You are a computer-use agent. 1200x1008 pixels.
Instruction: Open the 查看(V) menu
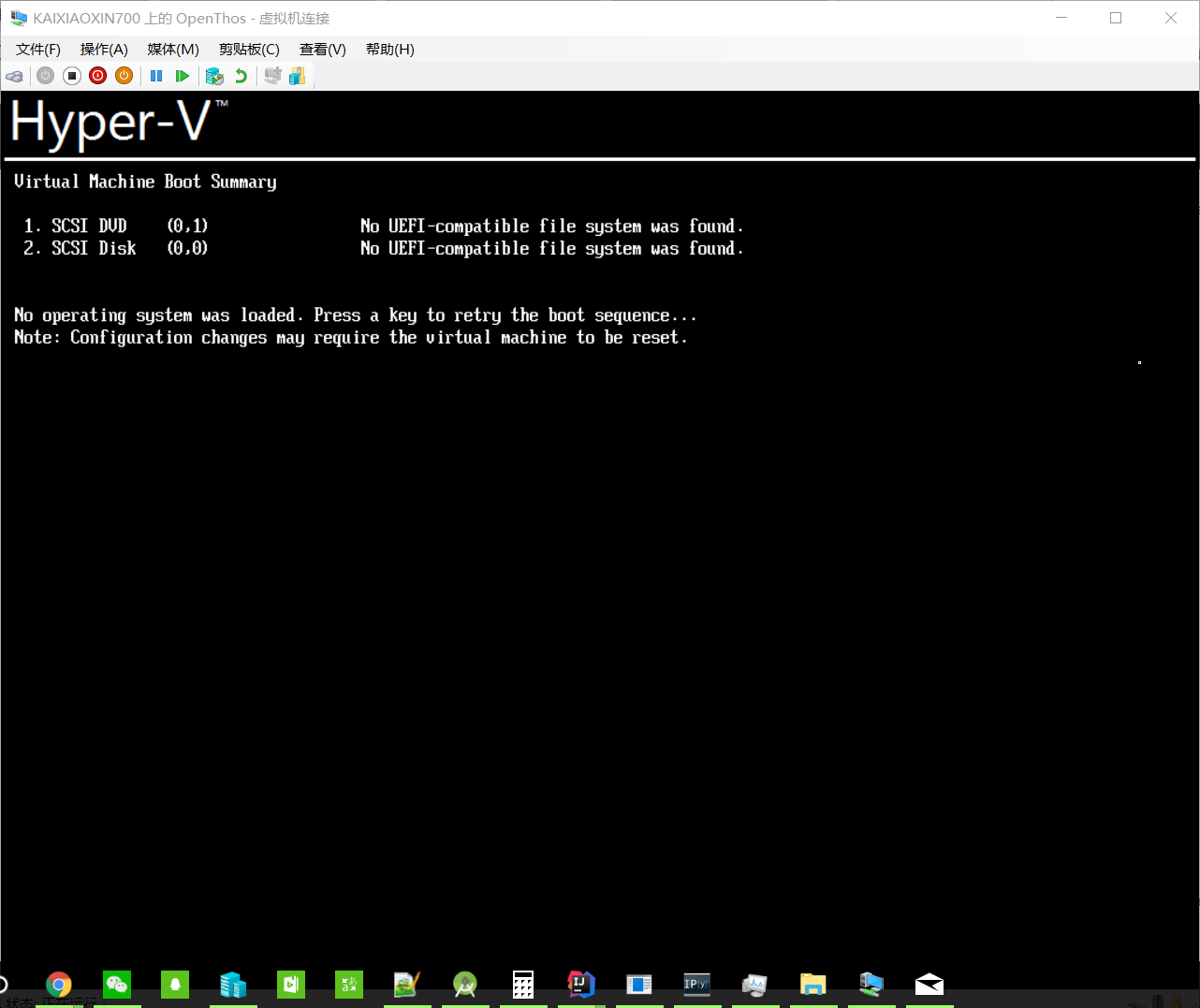pyautogui.click(x=322, y=49)
